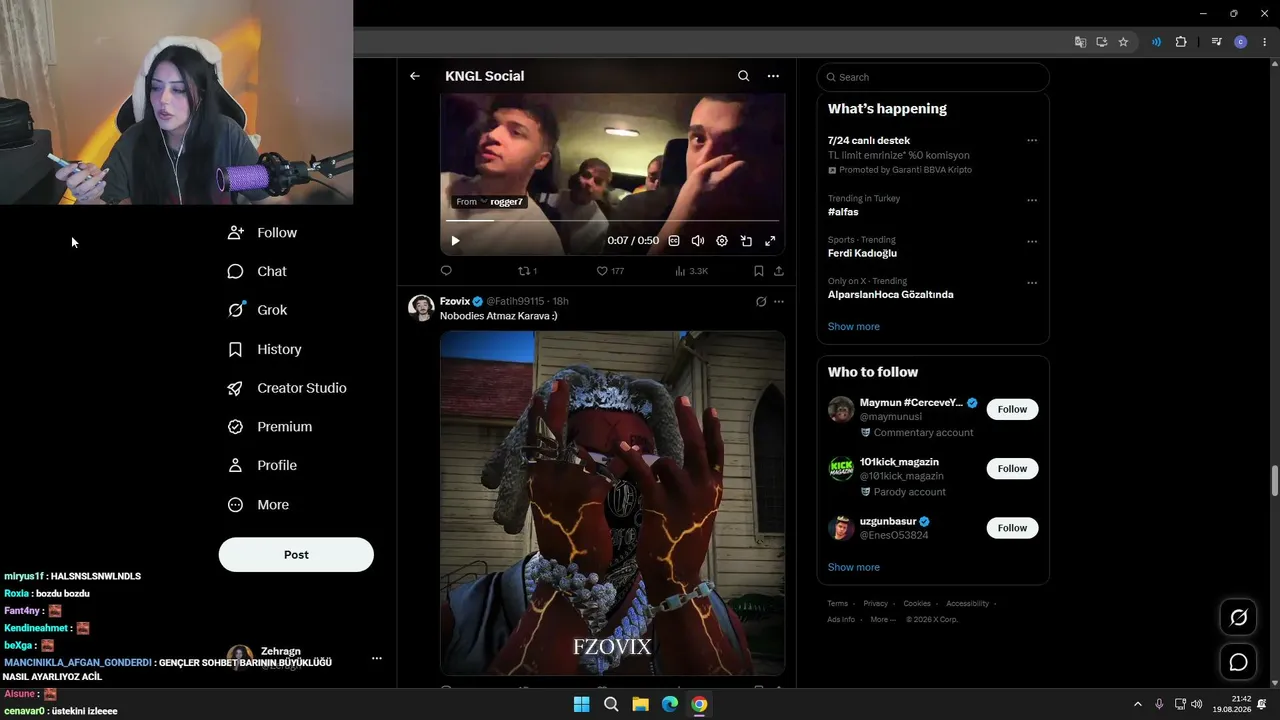Open the taskbar volume control

click(x=1197, y=704)
